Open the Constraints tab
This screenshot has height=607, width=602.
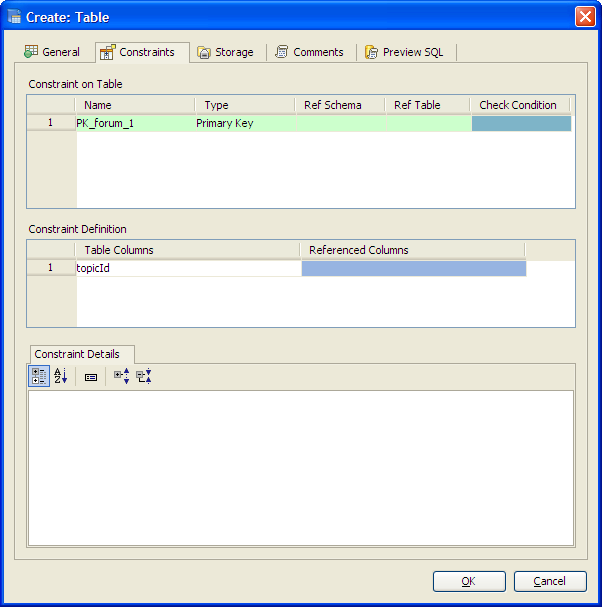[142, 52]
